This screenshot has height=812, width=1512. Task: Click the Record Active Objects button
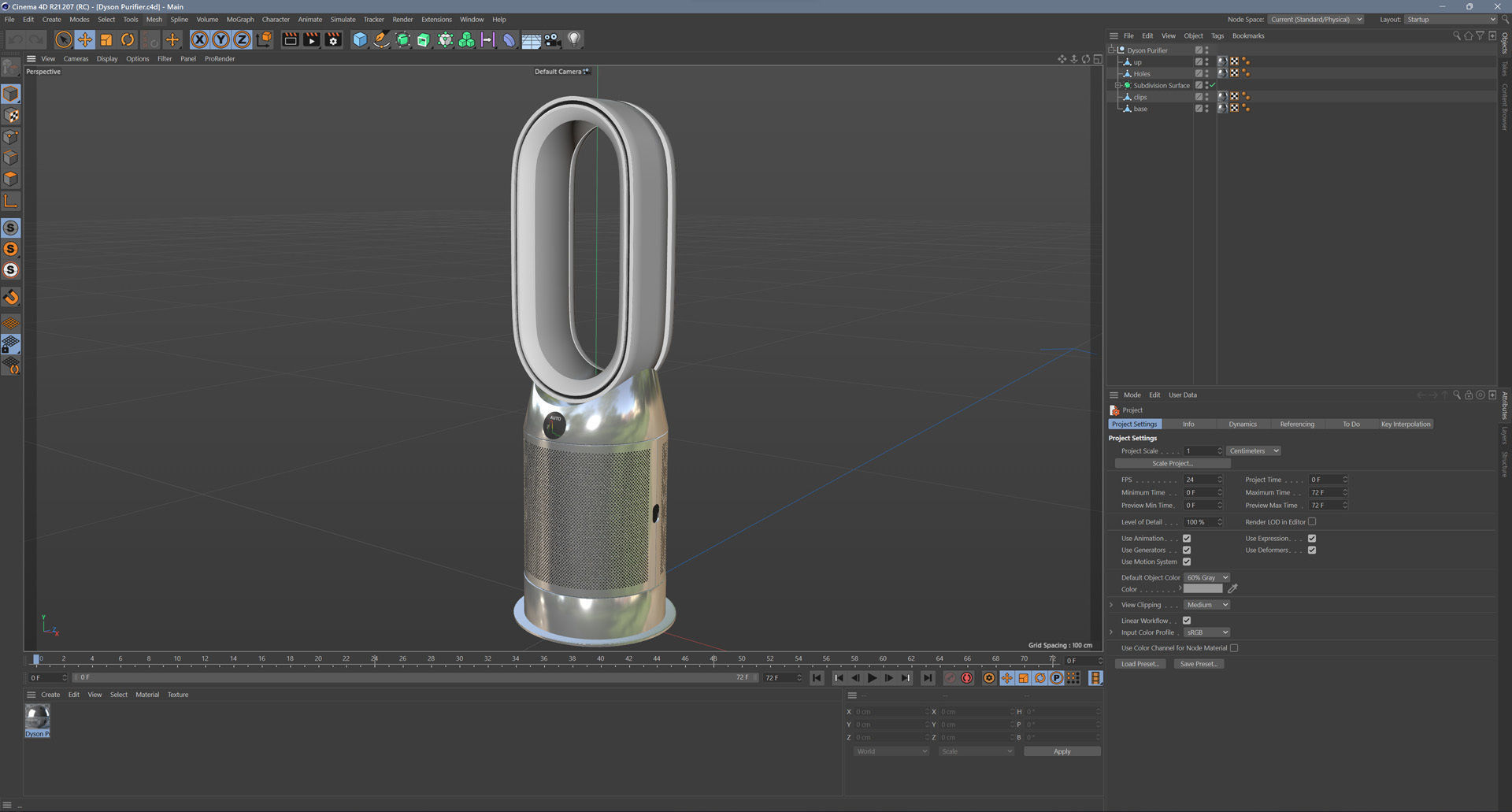[950, 678]
